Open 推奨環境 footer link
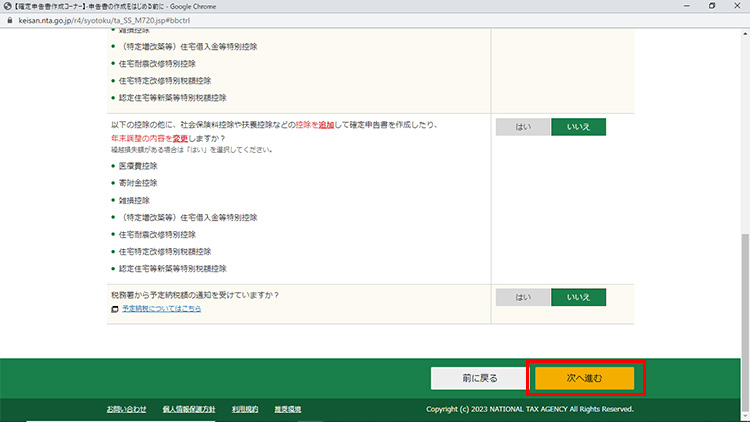This screenshot has width=750, height=422. click(x=288, y=409)
